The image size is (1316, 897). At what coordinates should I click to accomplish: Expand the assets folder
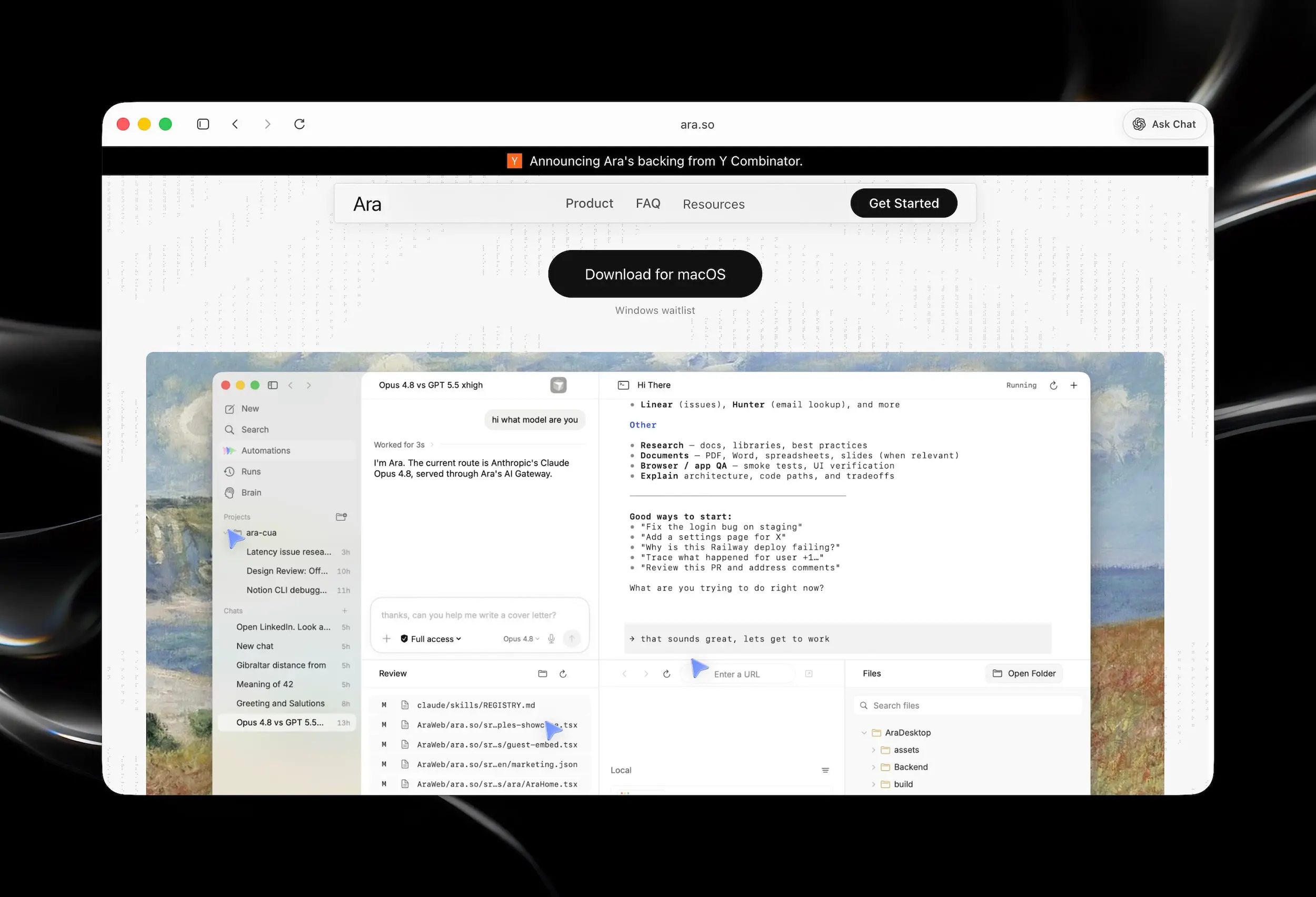pyautogui.click(x=873, y=750)
